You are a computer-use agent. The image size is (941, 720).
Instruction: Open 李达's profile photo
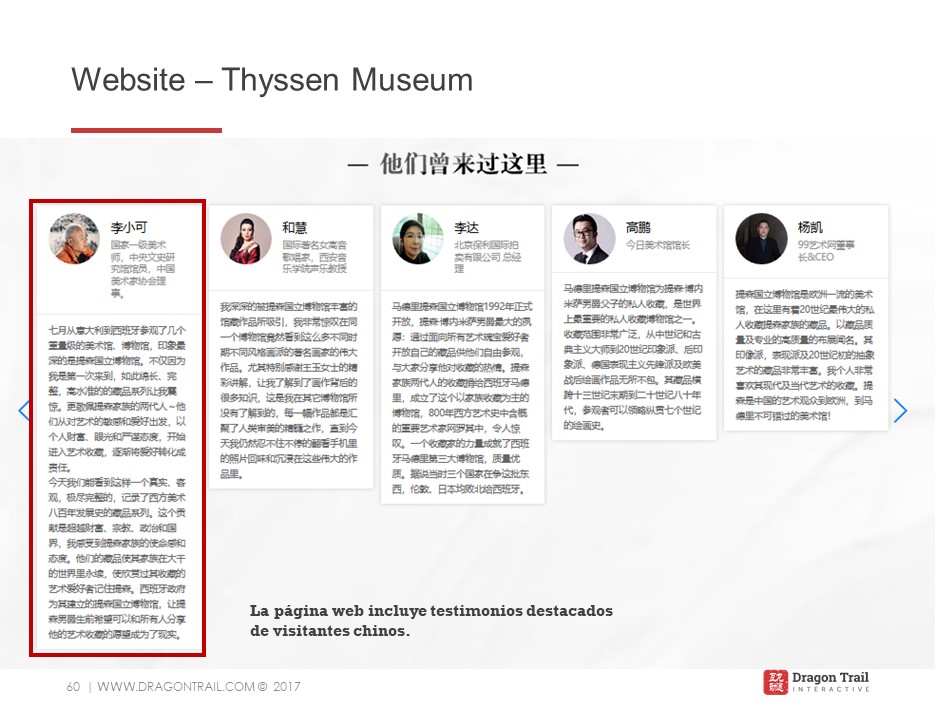pyautogui.click(x=418, y=239)
